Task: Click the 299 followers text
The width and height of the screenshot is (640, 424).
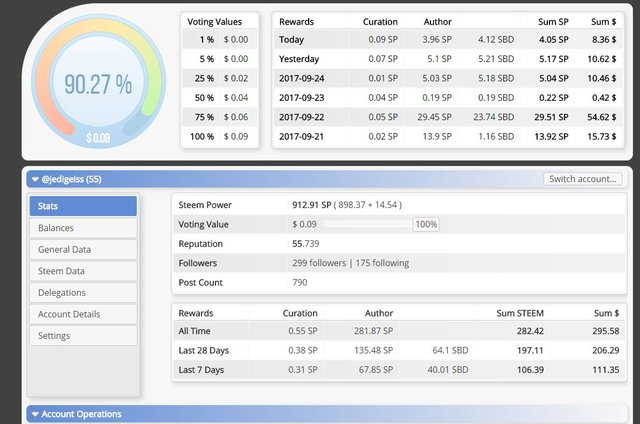Action: click(x=319, y=263)
